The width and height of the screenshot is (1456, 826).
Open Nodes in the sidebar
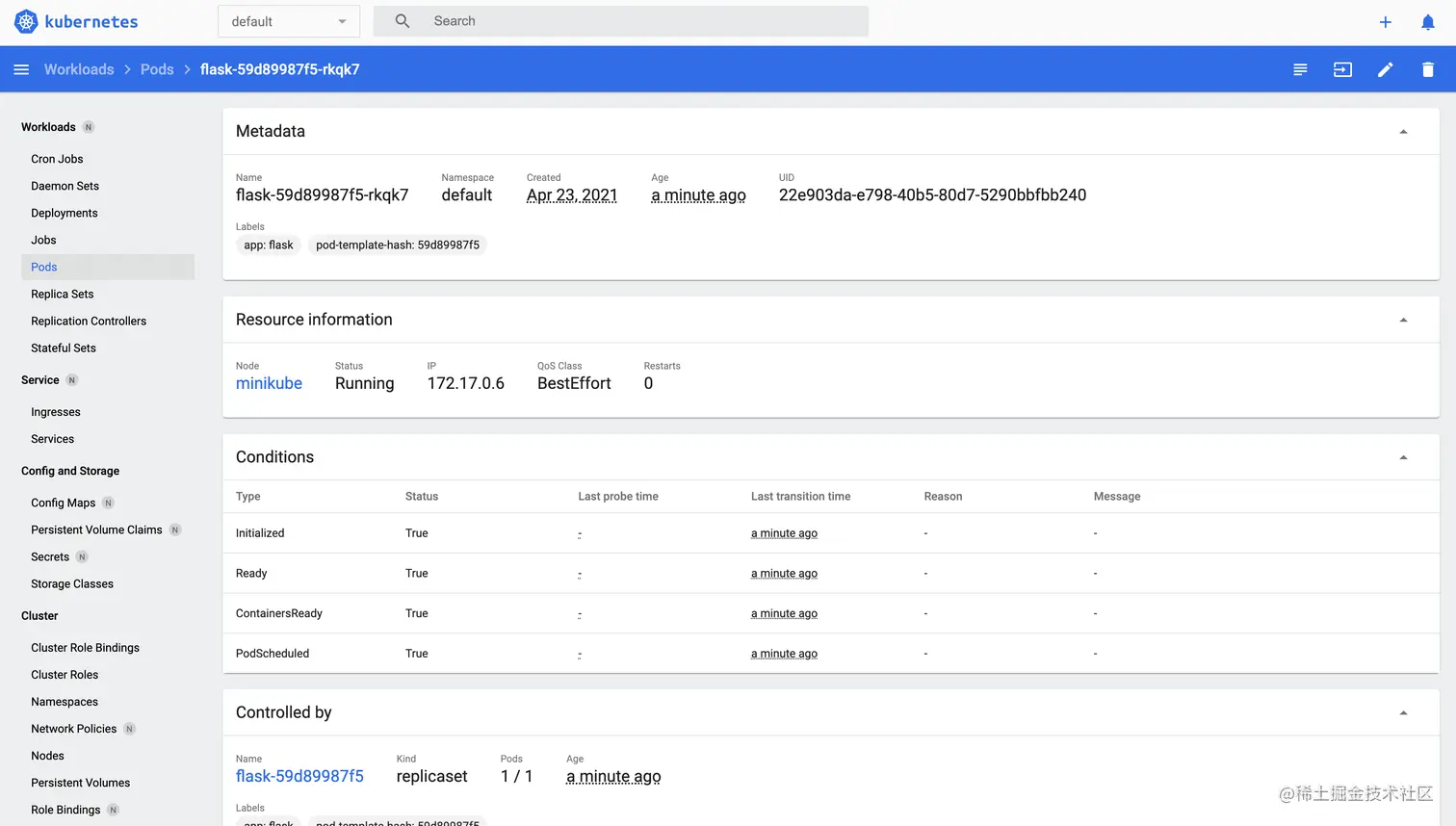coord(47,756)
